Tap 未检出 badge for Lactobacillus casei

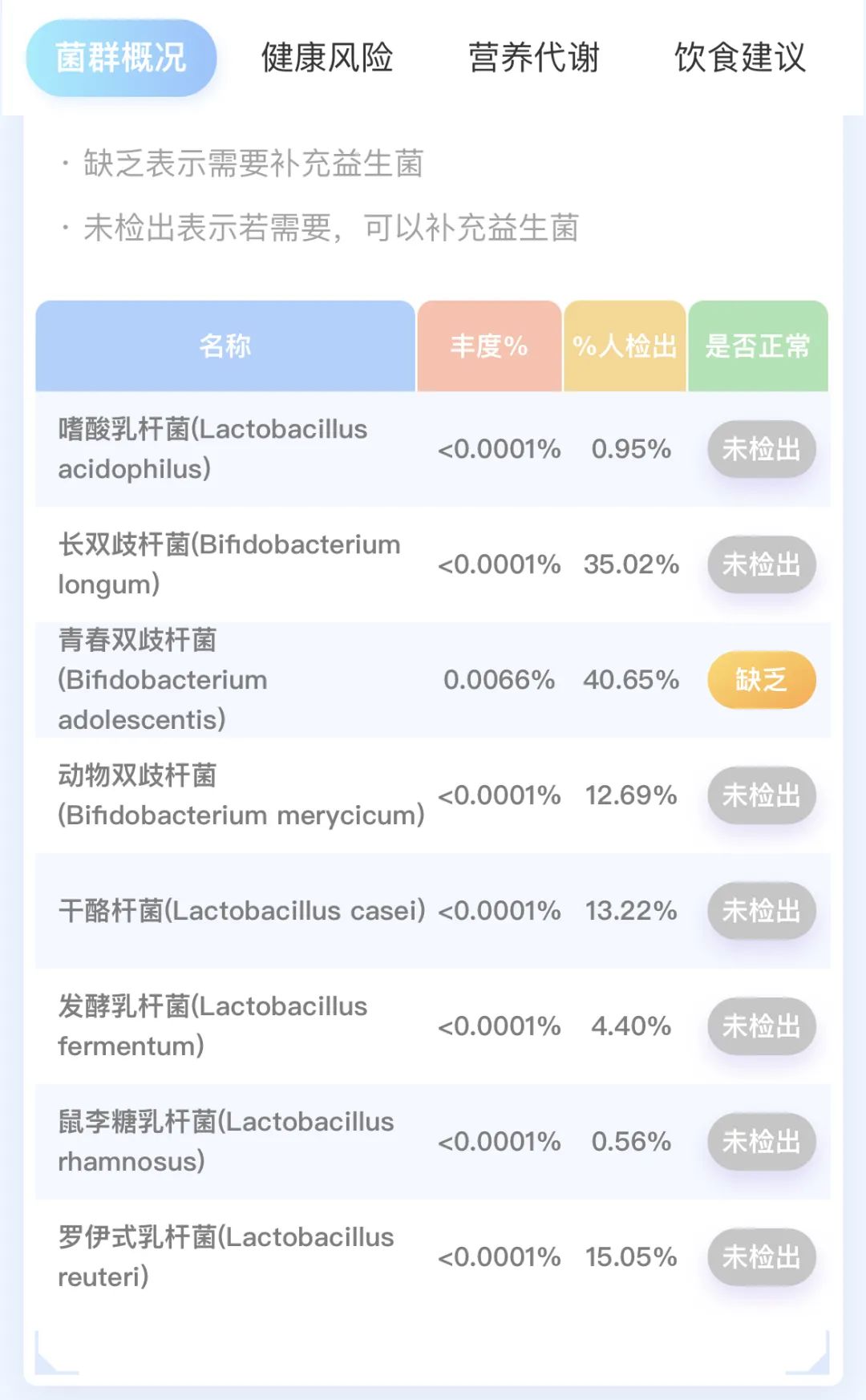[x=761, y=911]
